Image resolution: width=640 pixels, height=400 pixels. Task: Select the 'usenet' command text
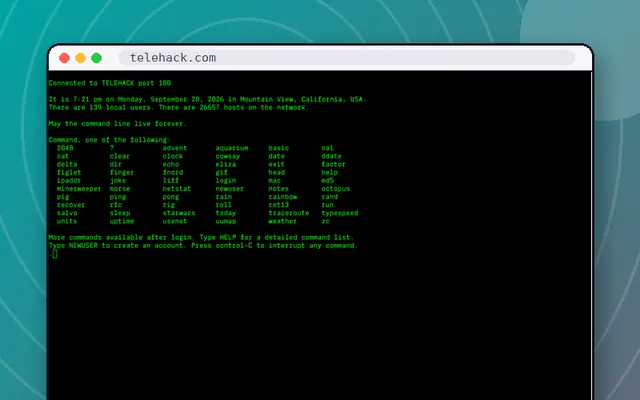[x=175, y=221]
